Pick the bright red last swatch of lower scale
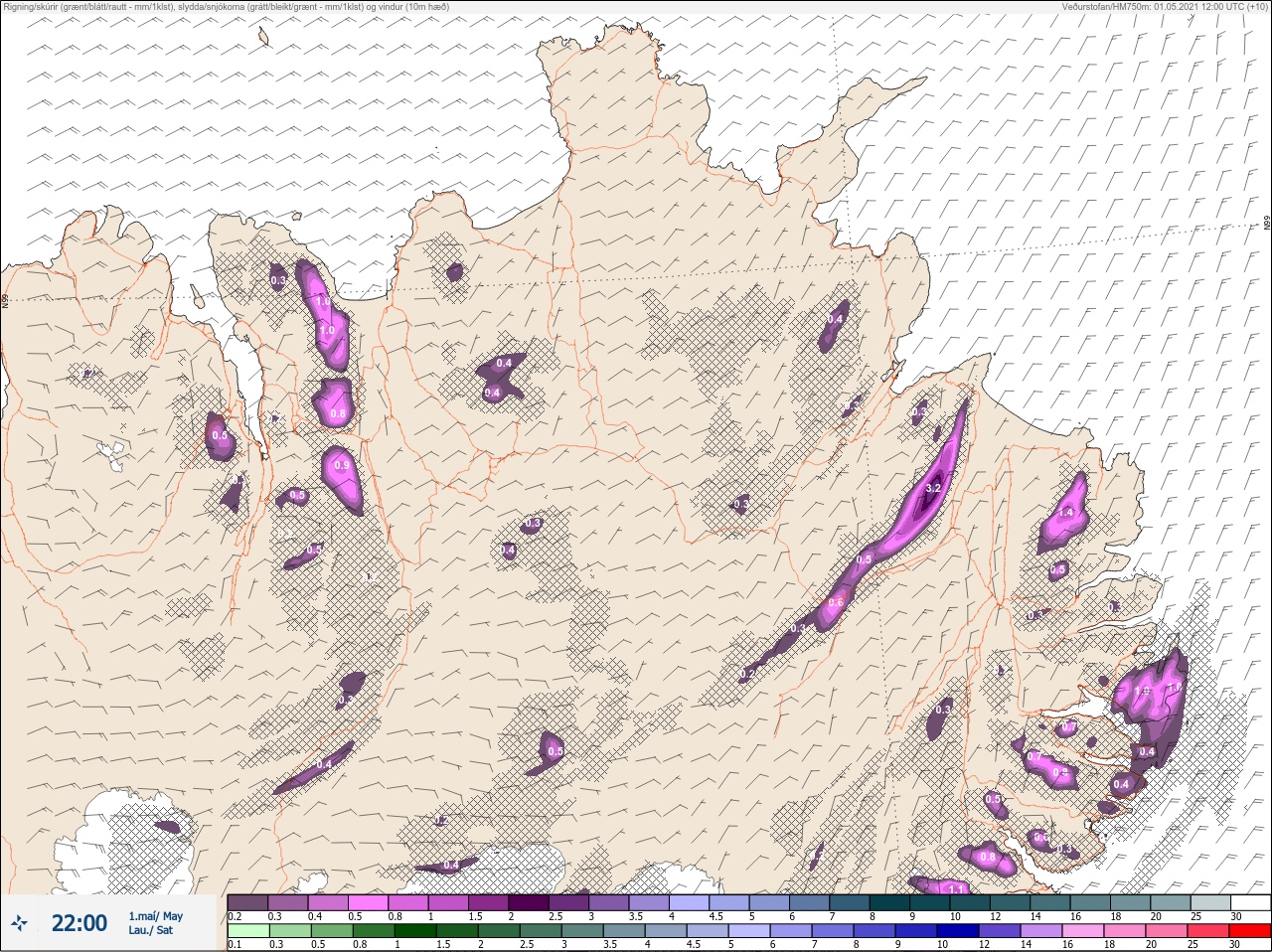 [x=1249, y=931]
